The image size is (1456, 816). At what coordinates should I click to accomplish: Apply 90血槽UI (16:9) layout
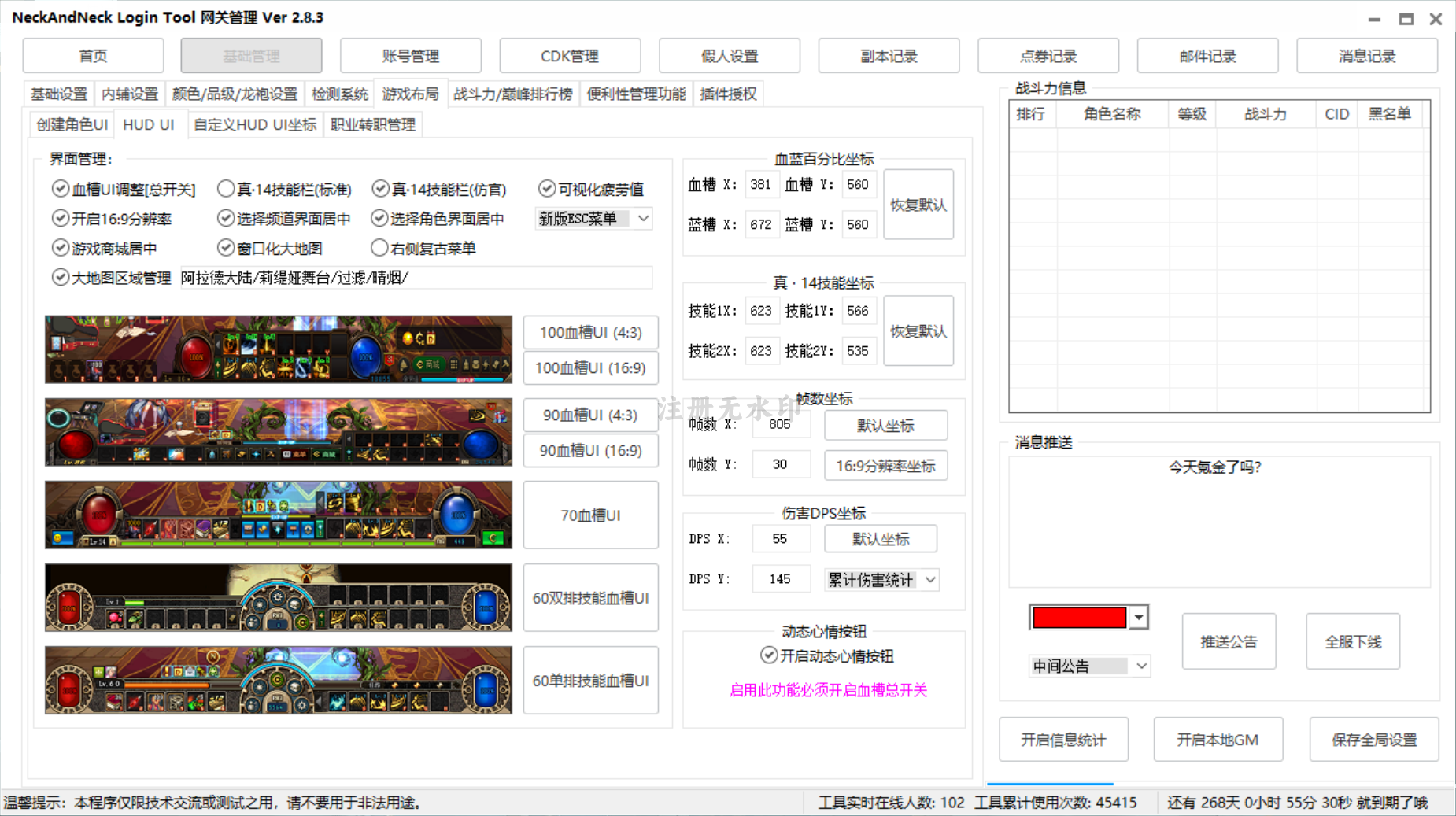[590, 450]
